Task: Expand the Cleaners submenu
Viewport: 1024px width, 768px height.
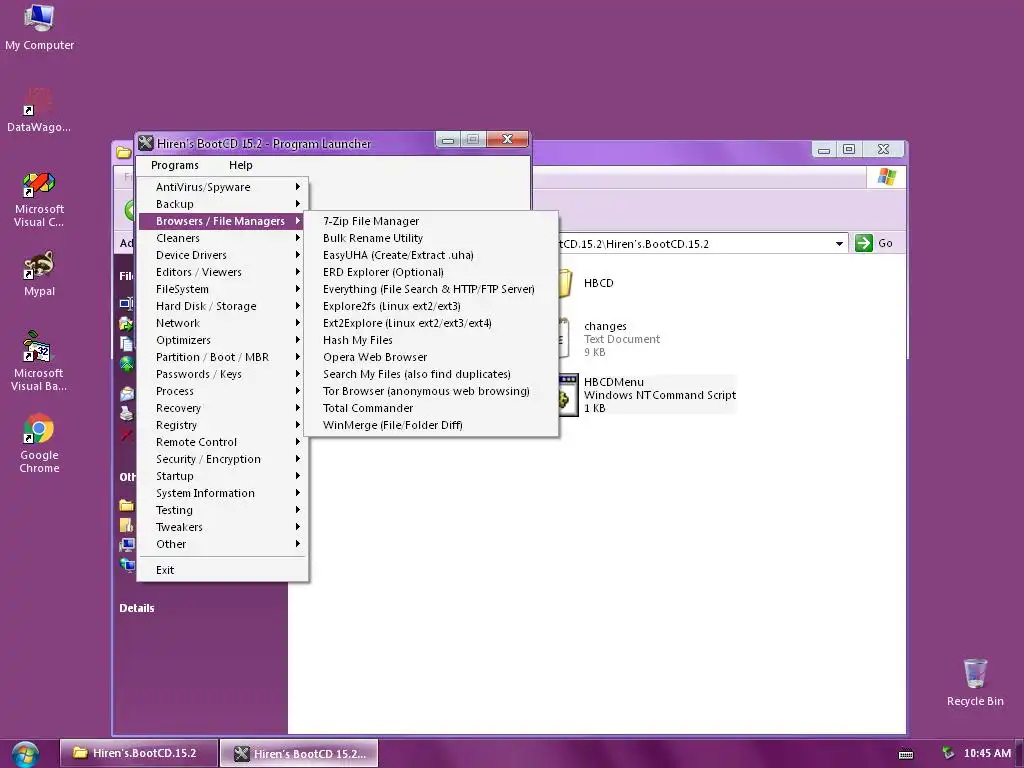Action: [x=222, y=238]
